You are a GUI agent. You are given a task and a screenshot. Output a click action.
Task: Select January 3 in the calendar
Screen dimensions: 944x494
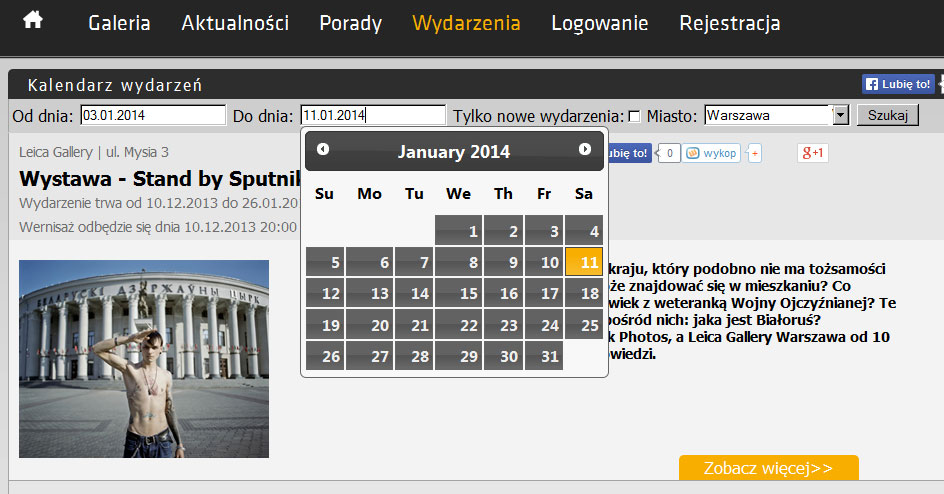coord(544,230)
